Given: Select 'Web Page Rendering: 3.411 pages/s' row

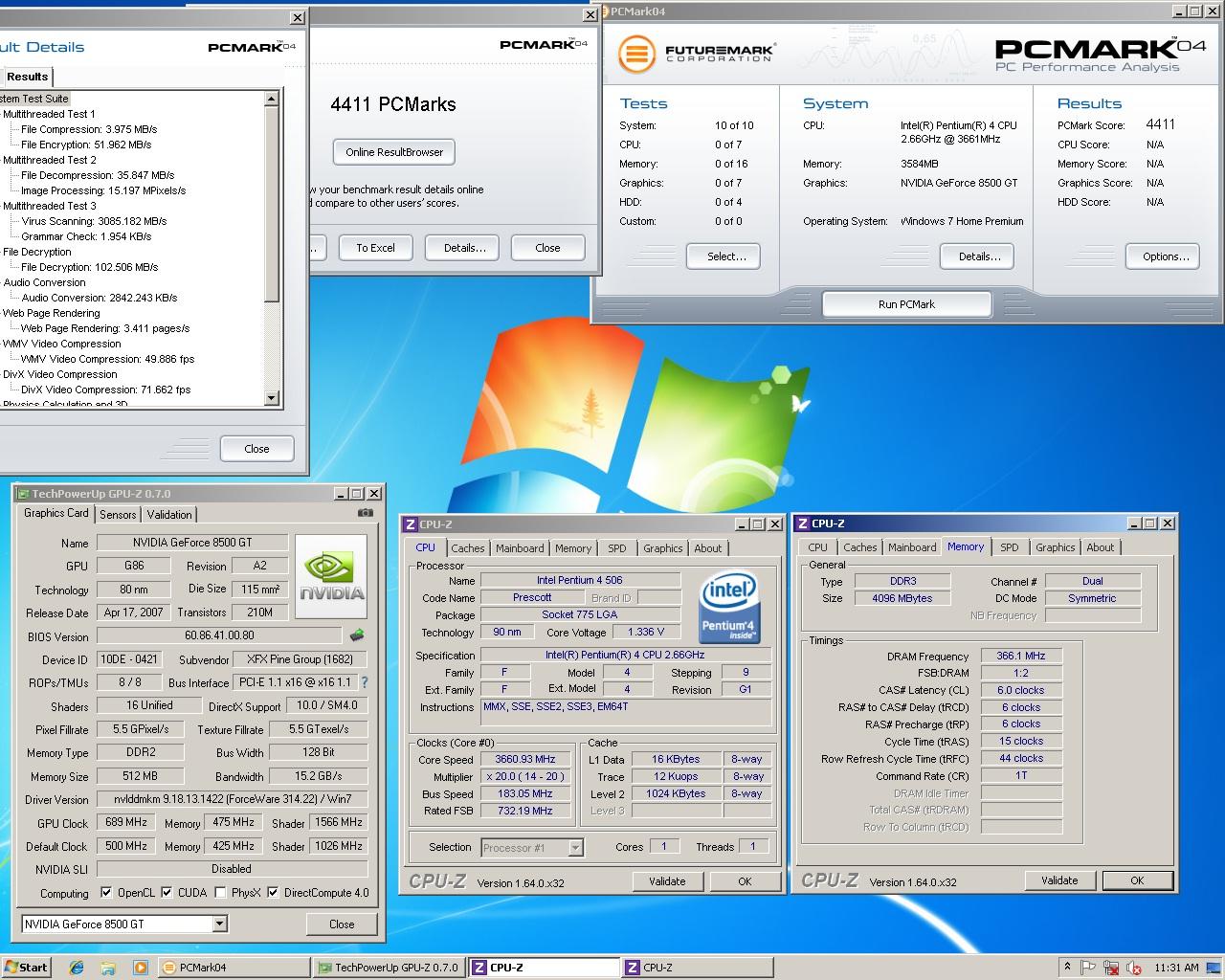Looking at the screenshot, I should click(x=105, y=328).
